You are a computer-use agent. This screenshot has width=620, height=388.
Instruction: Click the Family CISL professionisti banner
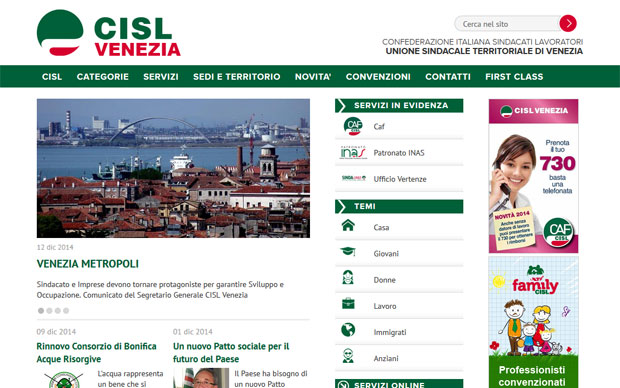point(533,322)
